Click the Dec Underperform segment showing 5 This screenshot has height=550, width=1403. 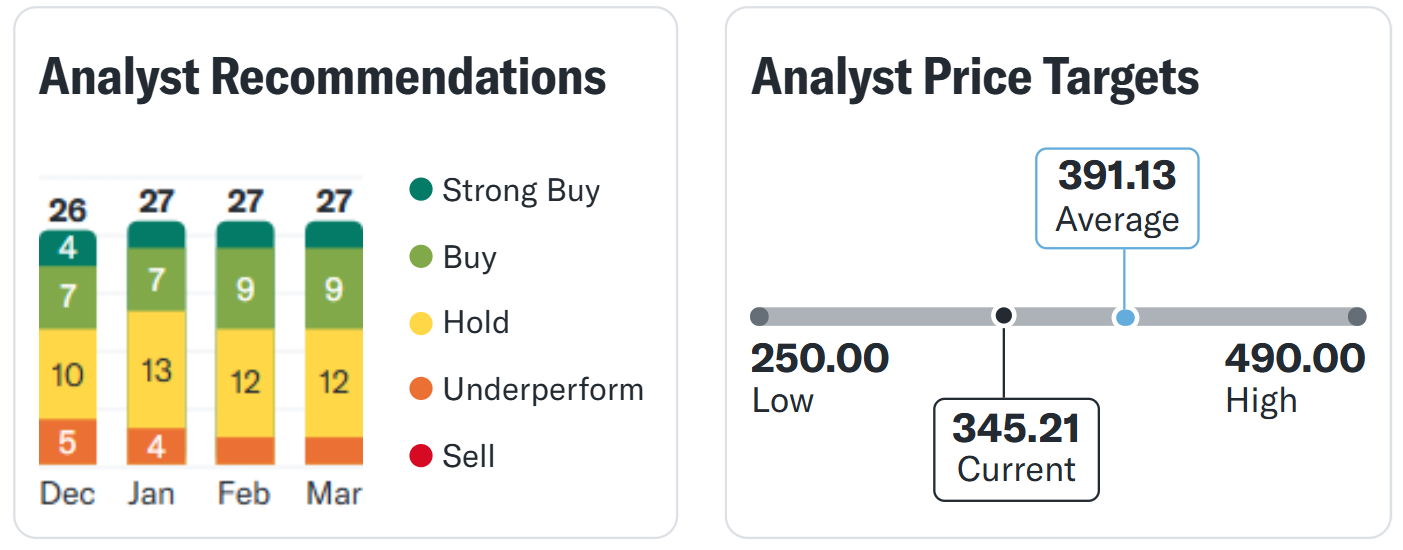coord(68,442)
